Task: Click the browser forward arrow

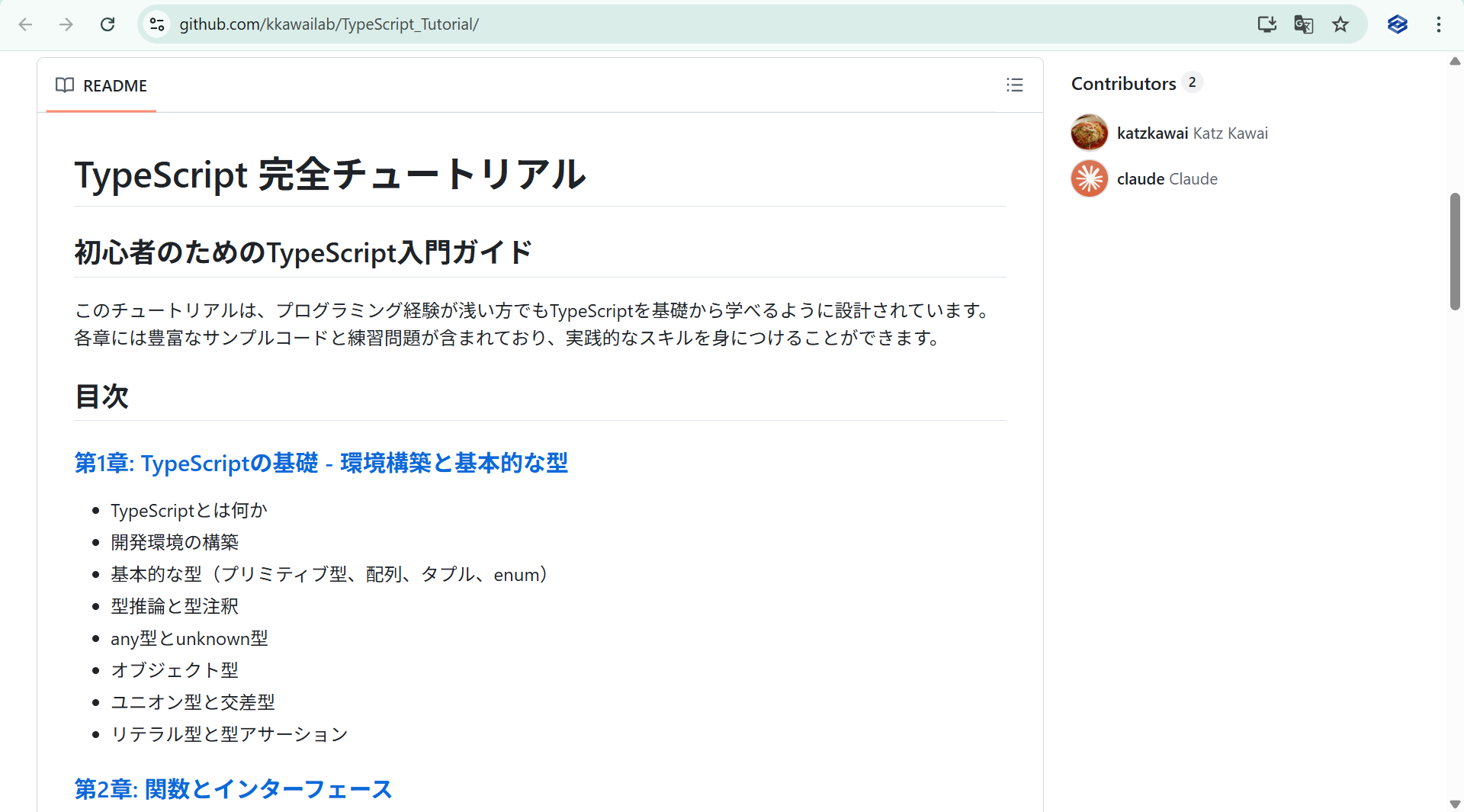Action: 66,24
